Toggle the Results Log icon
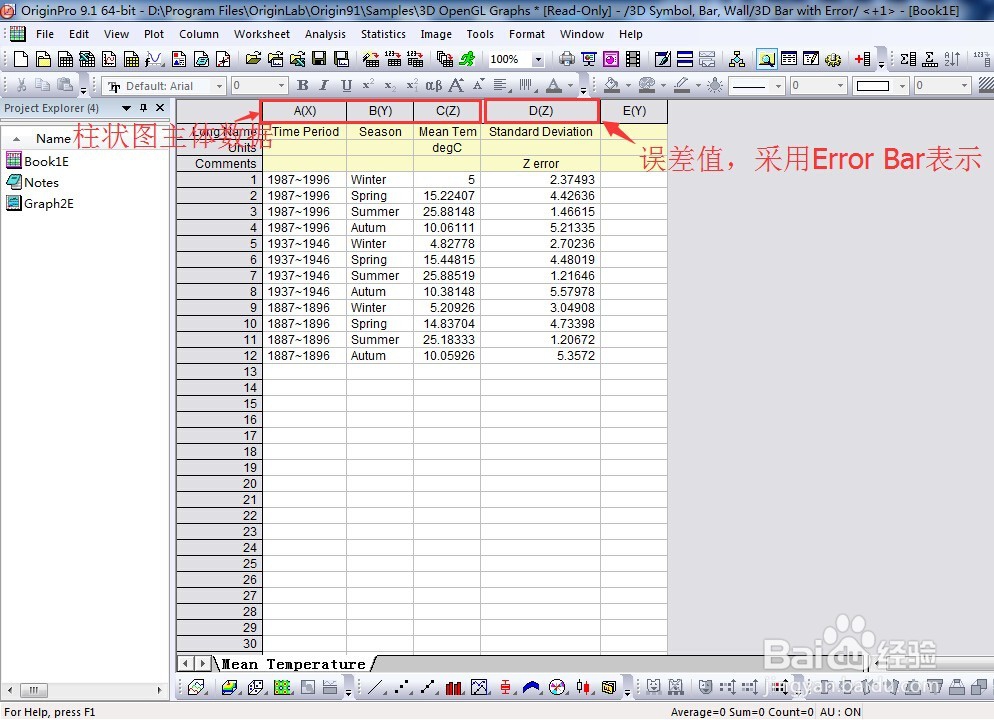 (789, 59)
